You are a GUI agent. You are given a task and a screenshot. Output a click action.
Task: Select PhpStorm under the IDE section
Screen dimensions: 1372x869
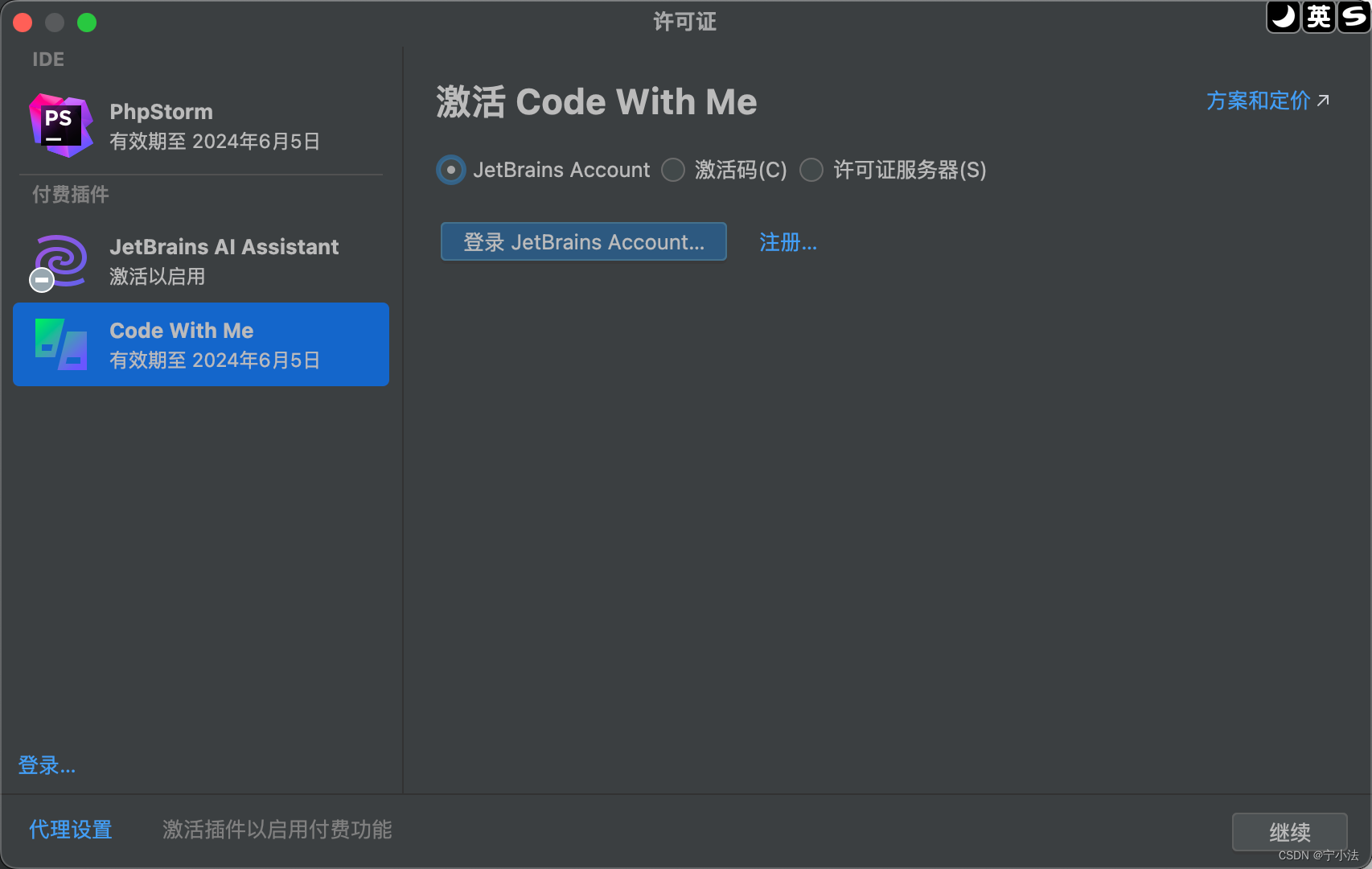tap(200, 126)
